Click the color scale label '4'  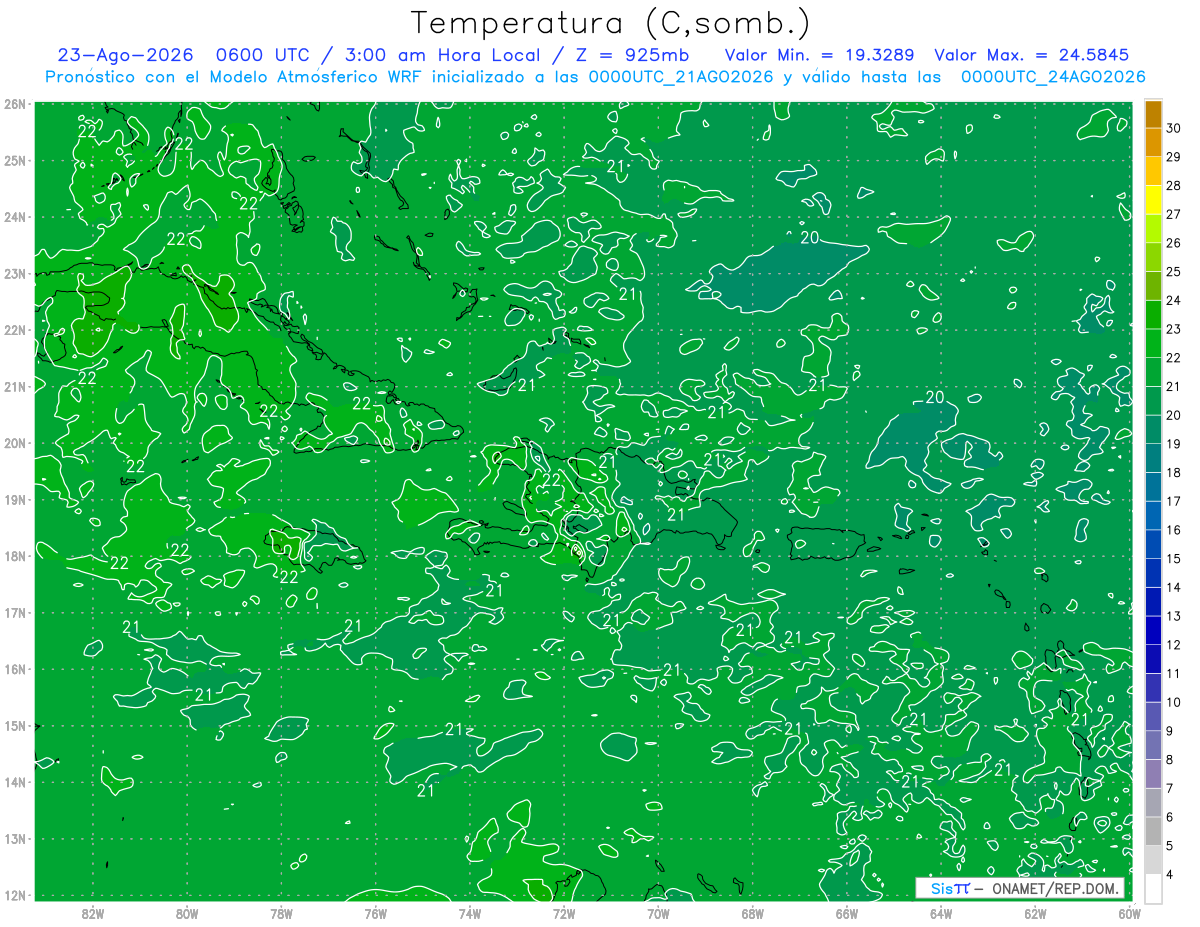(x=1170, y=873)
